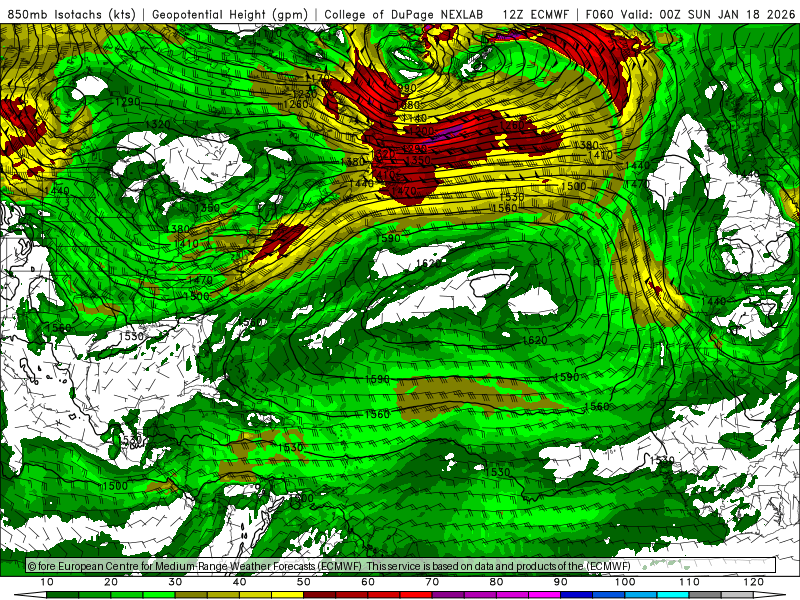Click the '1230' height contour label
This screenshot has height=600, width=800.
[x=304, y=94]
